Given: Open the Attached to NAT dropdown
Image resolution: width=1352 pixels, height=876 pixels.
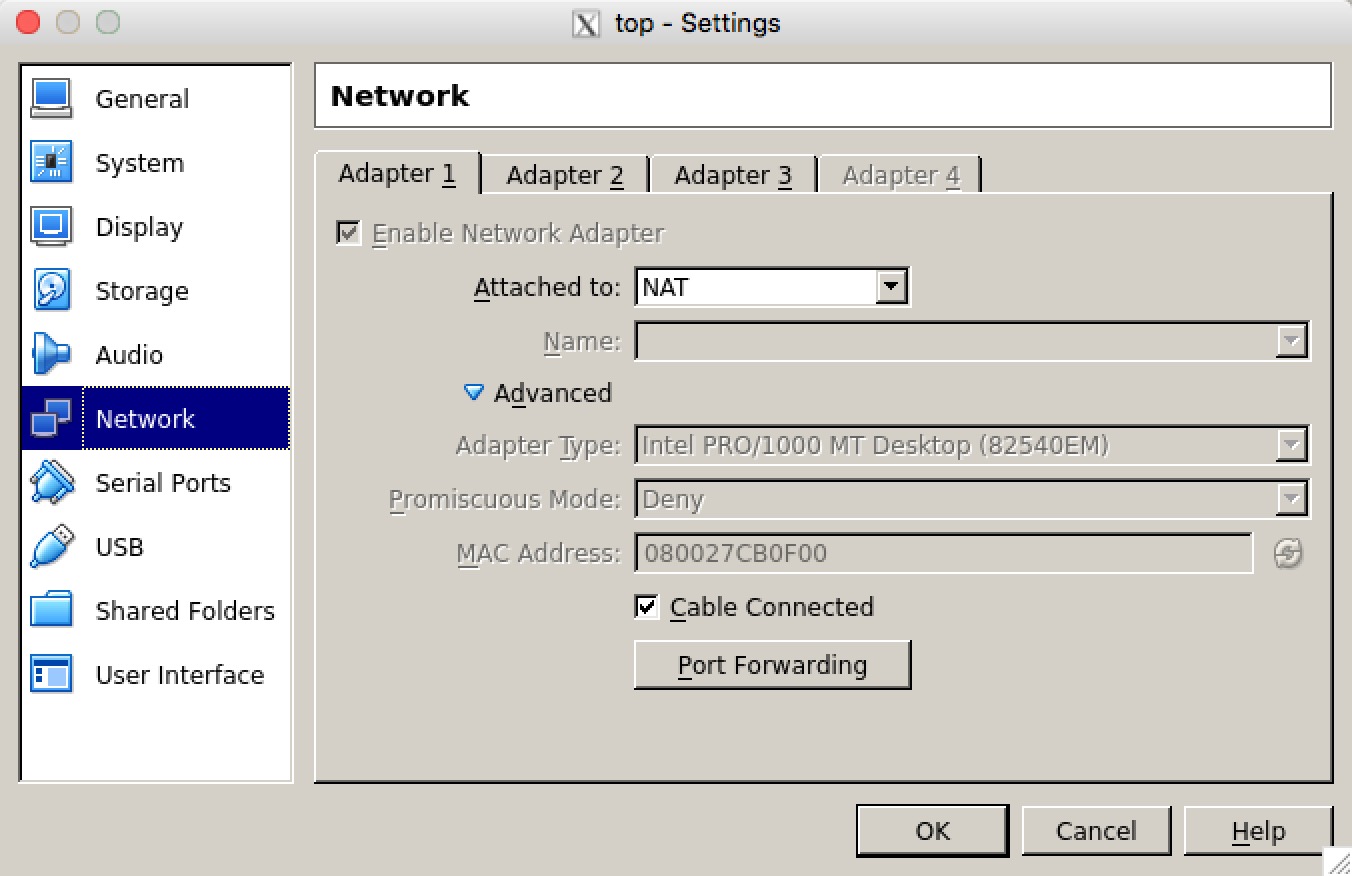Looking at the screenshot, I should tap(772, 288).
